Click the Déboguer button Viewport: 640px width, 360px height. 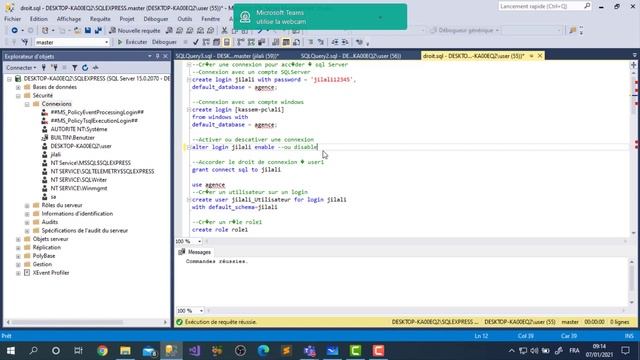[x=164, y=42]
